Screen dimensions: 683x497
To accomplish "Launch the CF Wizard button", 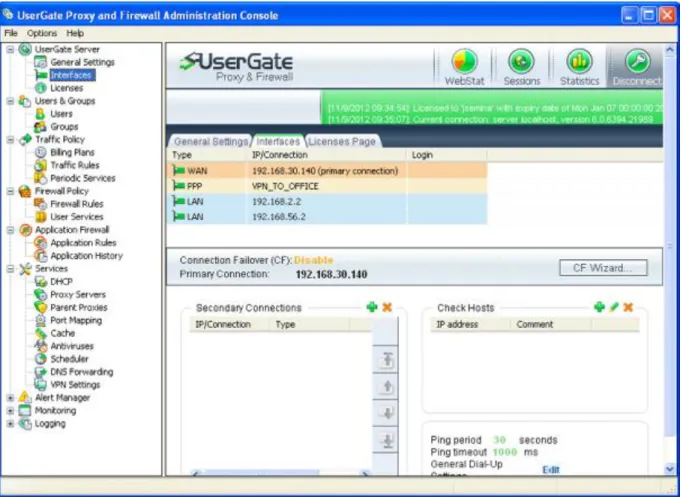I will point(603,268).
